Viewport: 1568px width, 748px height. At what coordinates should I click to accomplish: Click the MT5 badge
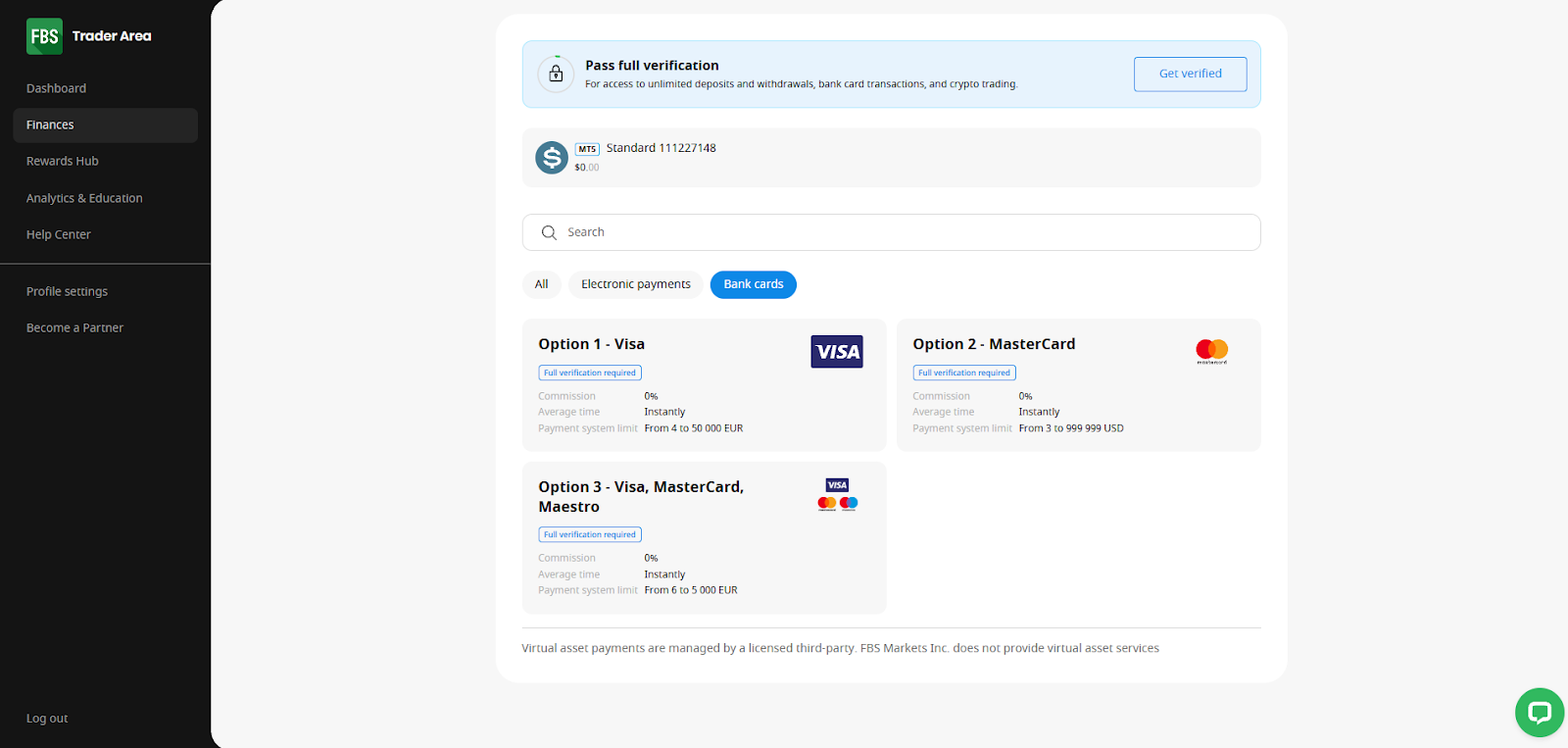[587, 149]
